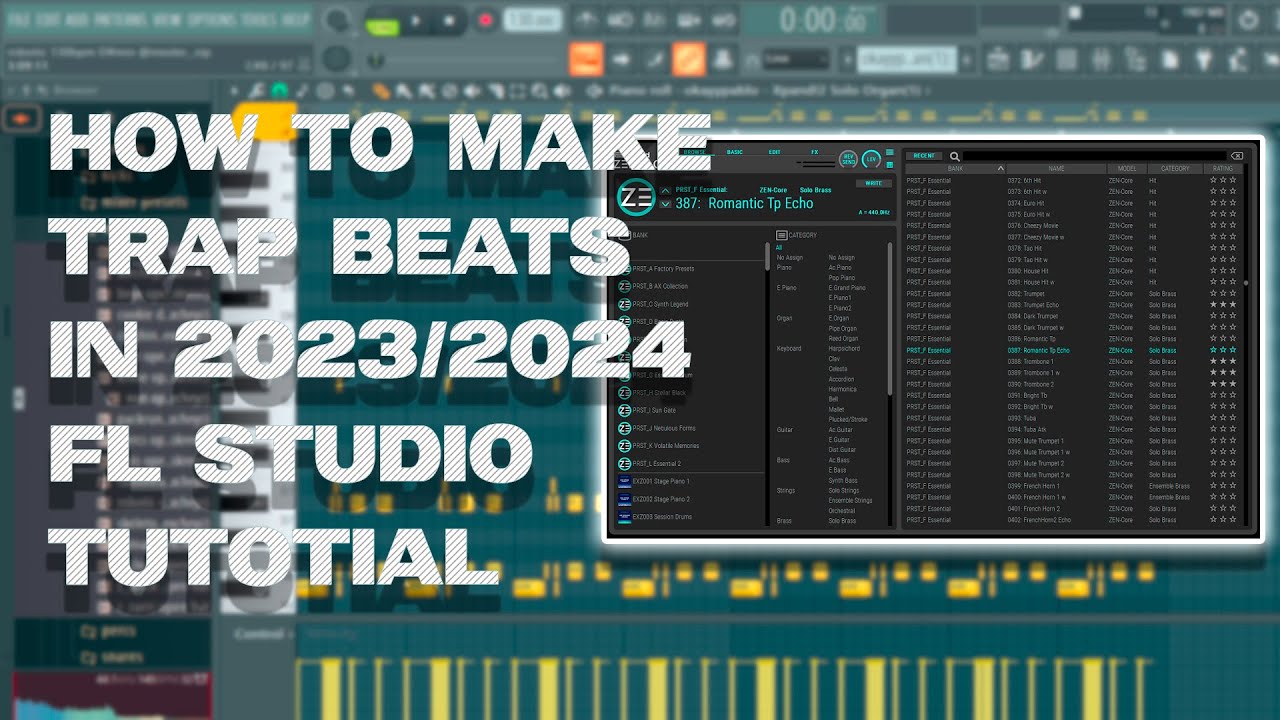Screen dimensions: 1280x720
Task: Set star rating for 0387: Romantic Tp Echo
Action: (1223, 350)
